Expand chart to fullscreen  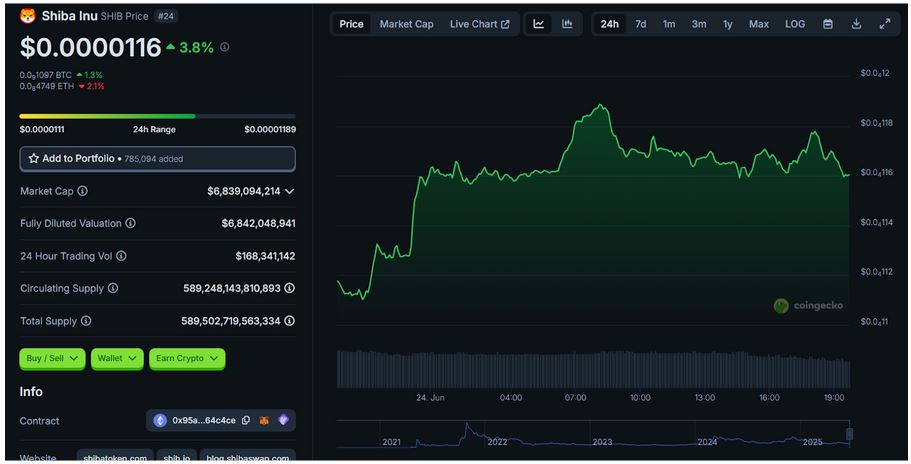pyautogui.click(x=885, y=24)
